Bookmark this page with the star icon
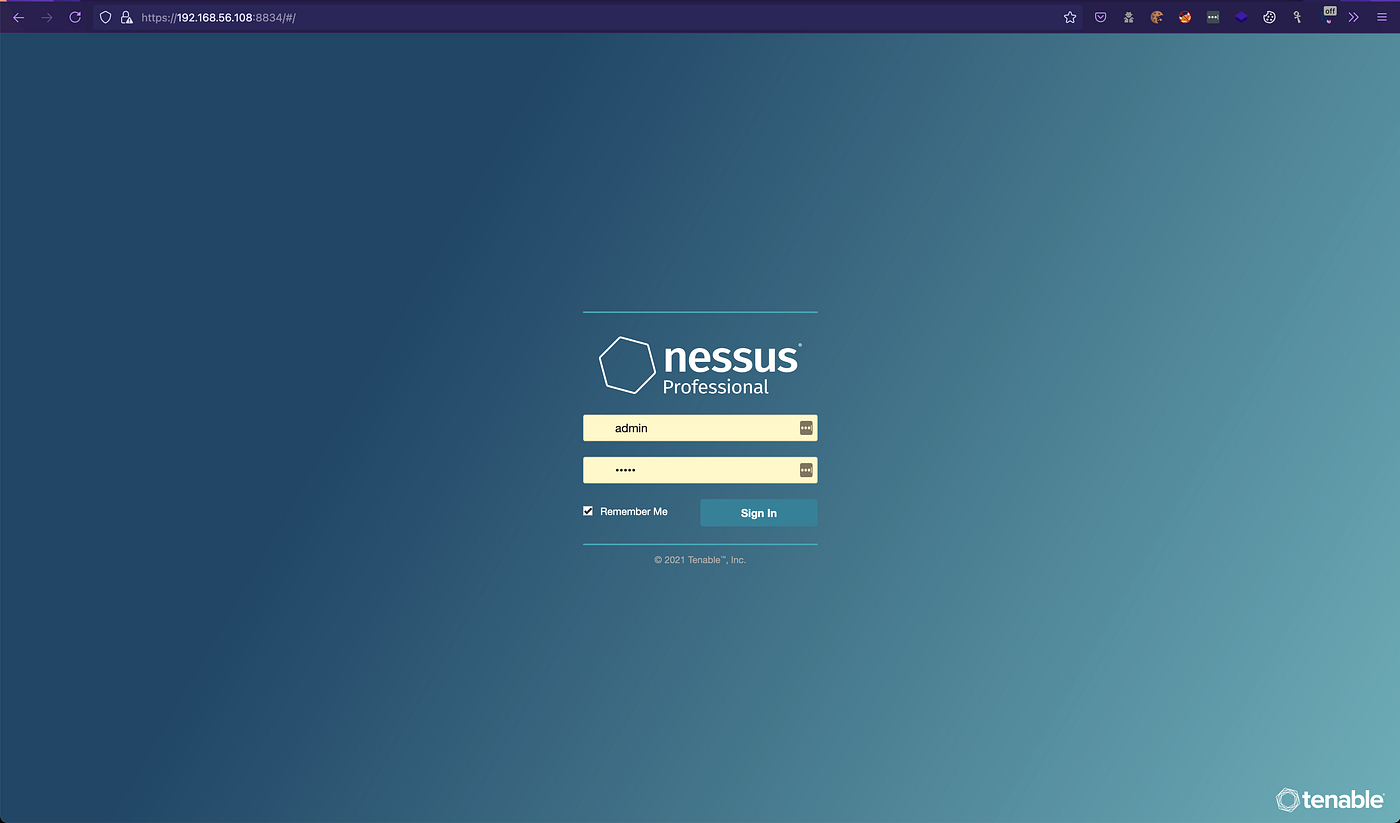Screen dimensions: 1400x823 (1070, 17)
